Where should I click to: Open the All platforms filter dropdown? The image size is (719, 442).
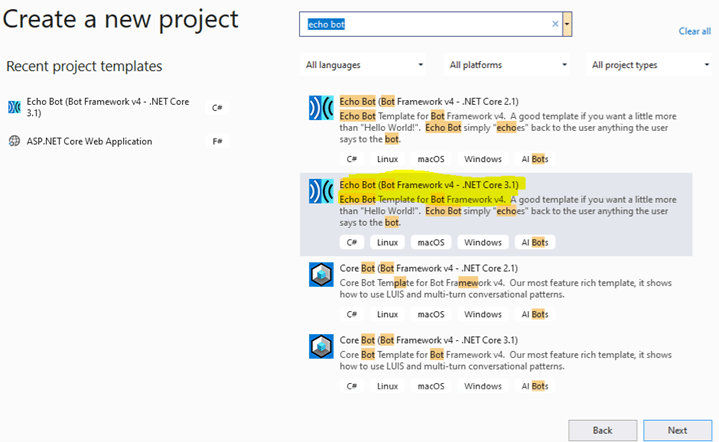click(x=506, y=65)
